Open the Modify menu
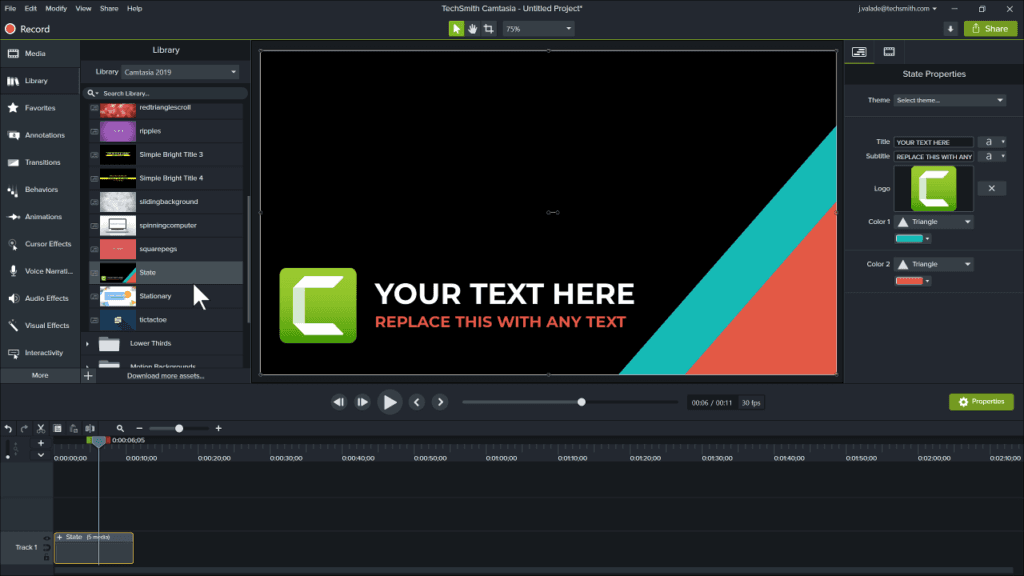1024x576 pixels. coord(56,8)
